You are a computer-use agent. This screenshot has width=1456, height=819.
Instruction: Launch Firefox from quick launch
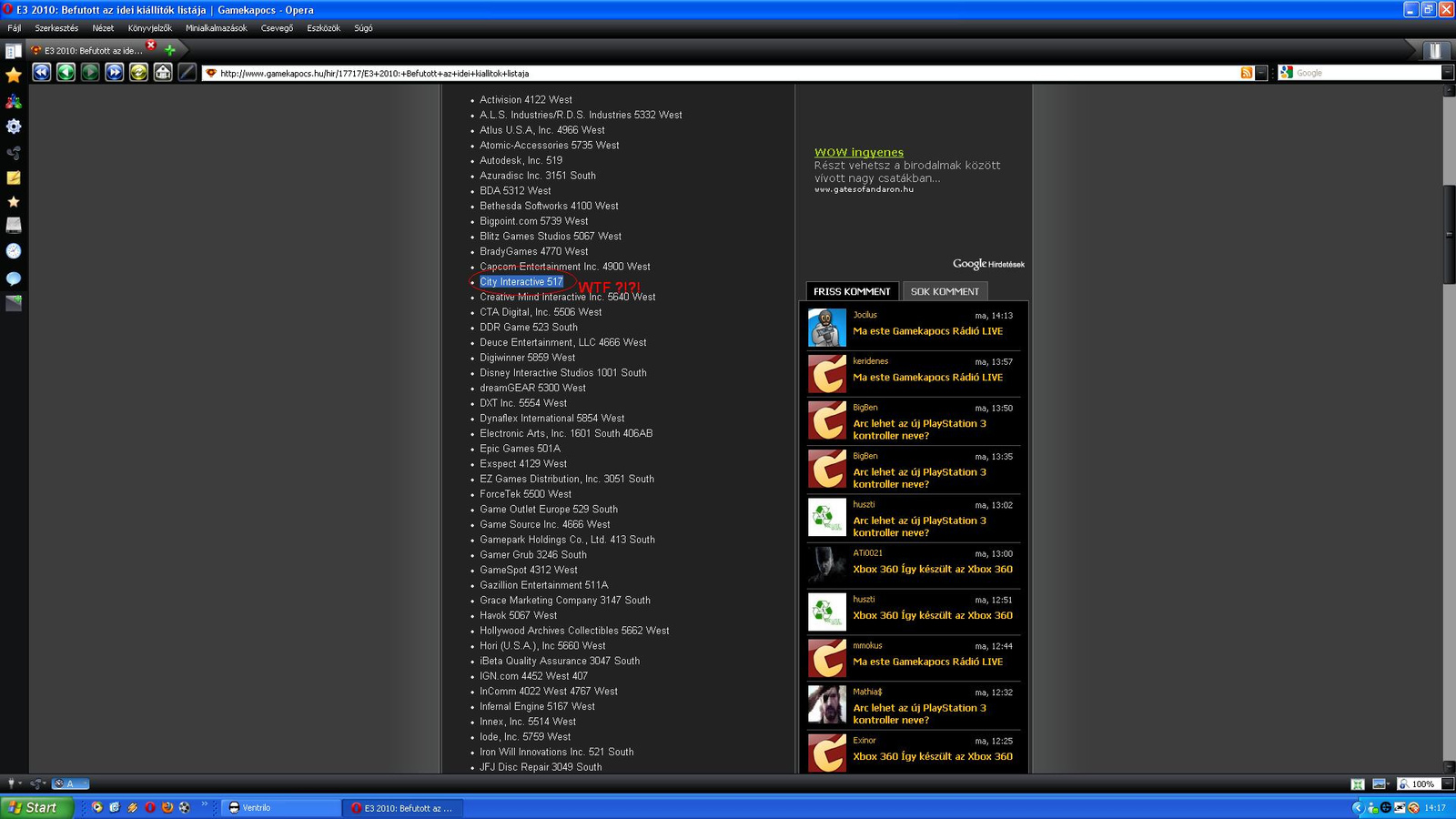pyautogui.click(x=167, y=807)
